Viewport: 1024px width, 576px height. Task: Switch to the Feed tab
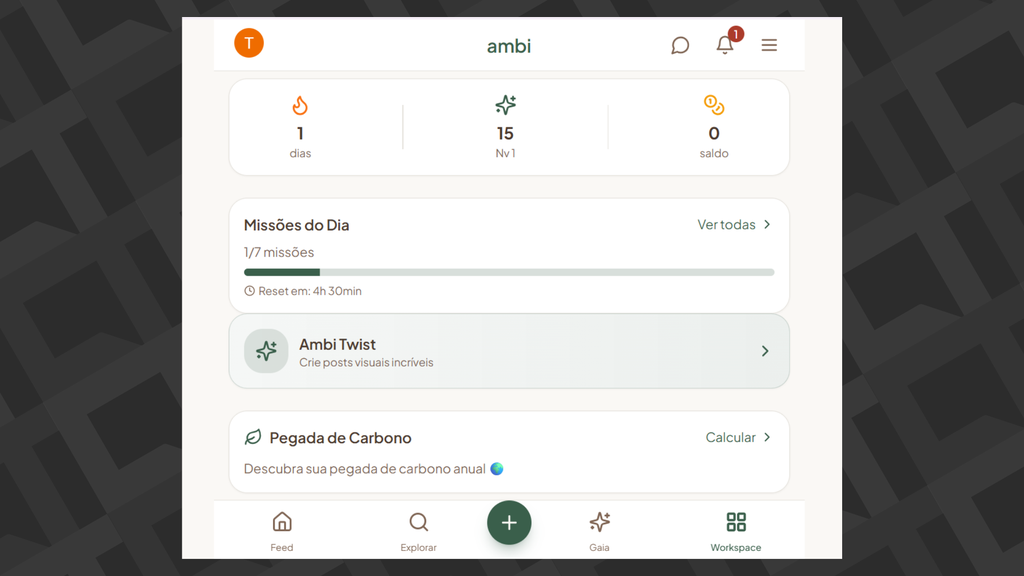click(x=281, y=529)
